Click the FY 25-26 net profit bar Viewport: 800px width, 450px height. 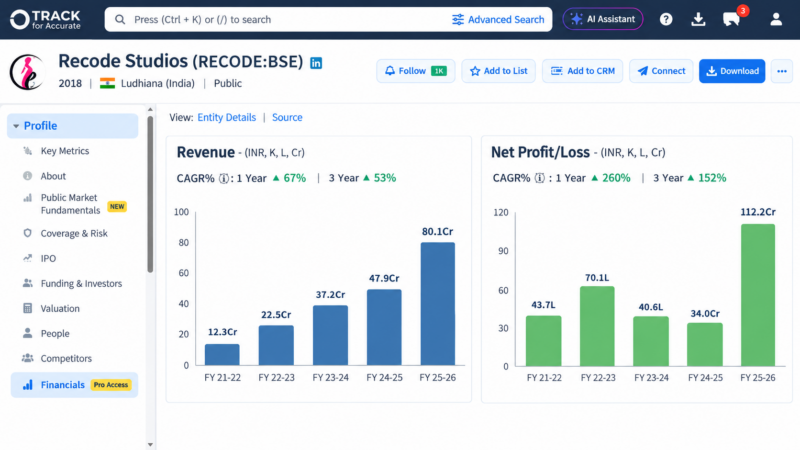click(x=758, y=295)
